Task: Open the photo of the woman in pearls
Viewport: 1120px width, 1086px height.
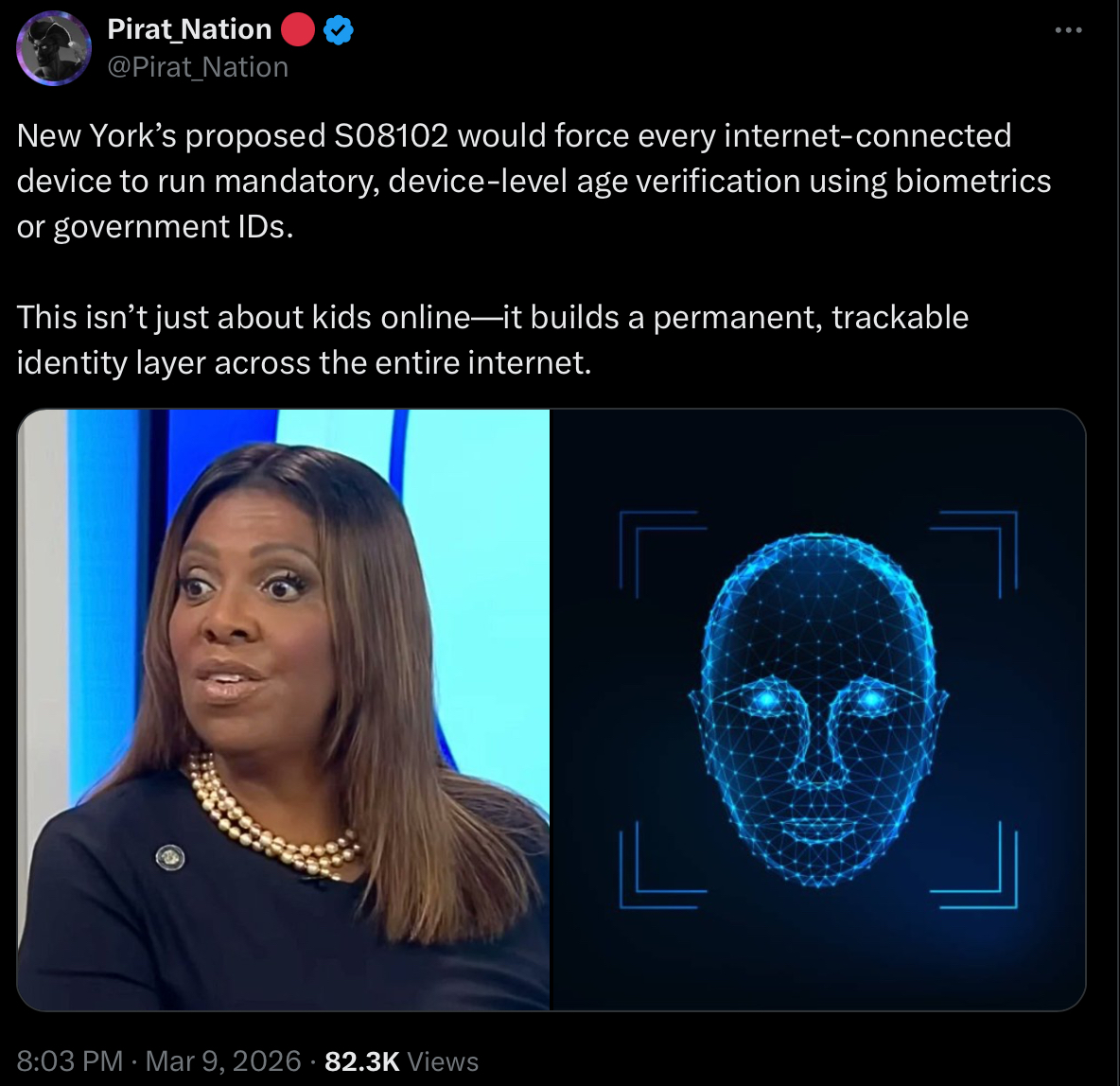Action: click(284, 709)
